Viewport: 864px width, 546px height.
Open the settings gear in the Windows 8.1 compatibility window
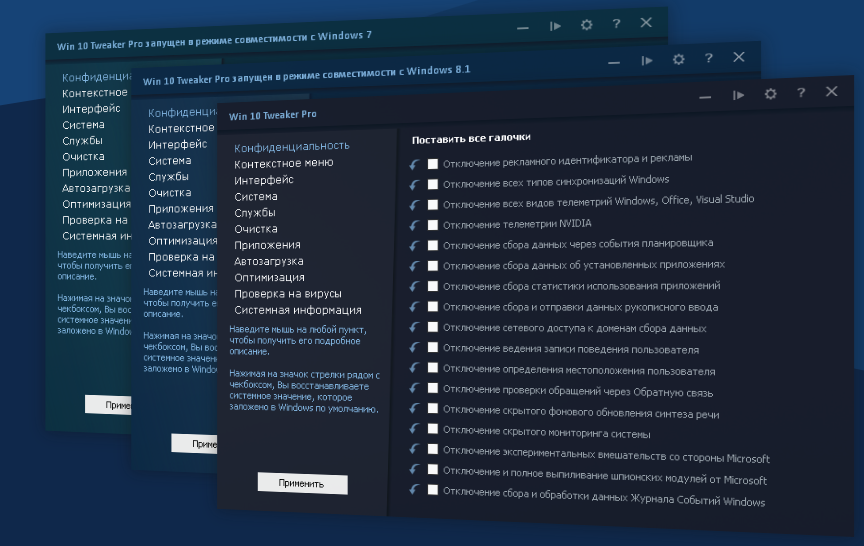pos(678,59)
